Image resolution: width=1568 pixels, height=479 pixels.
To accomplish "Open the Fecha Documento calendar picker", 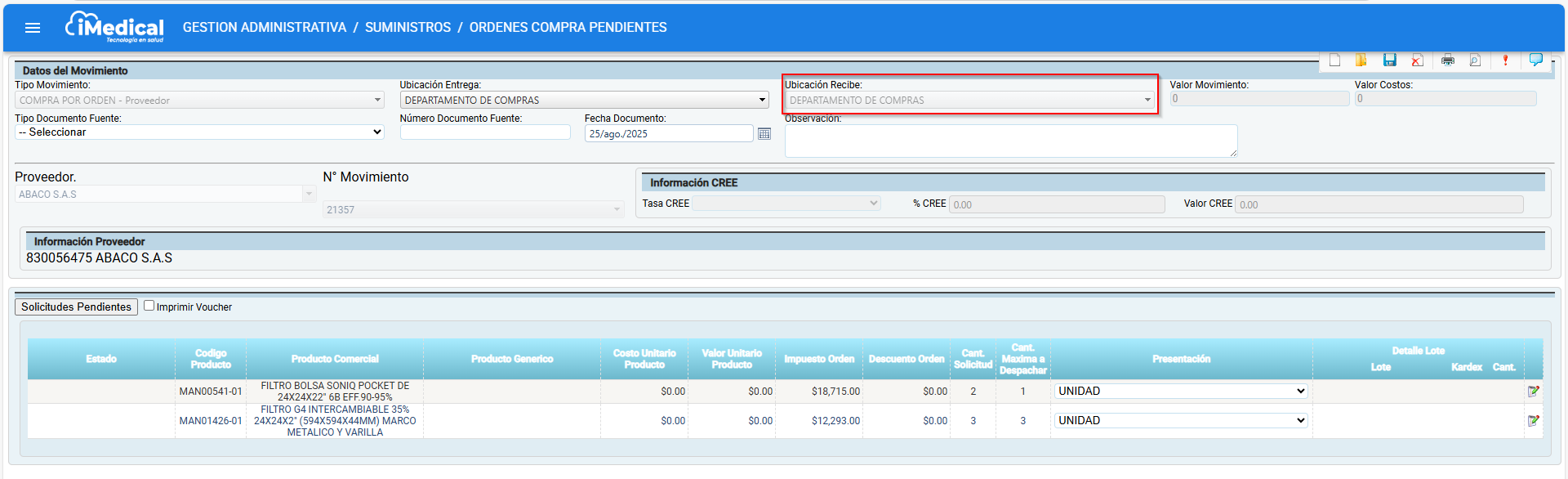I will [764, 133].
